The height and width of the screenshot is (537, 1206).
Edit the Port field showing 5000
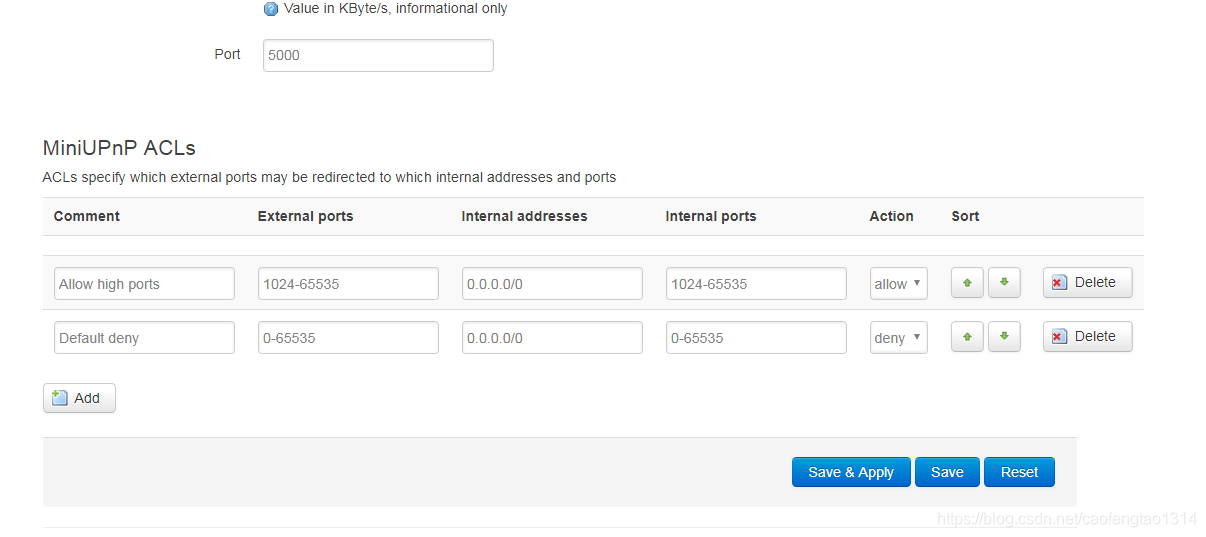[378, 55]
